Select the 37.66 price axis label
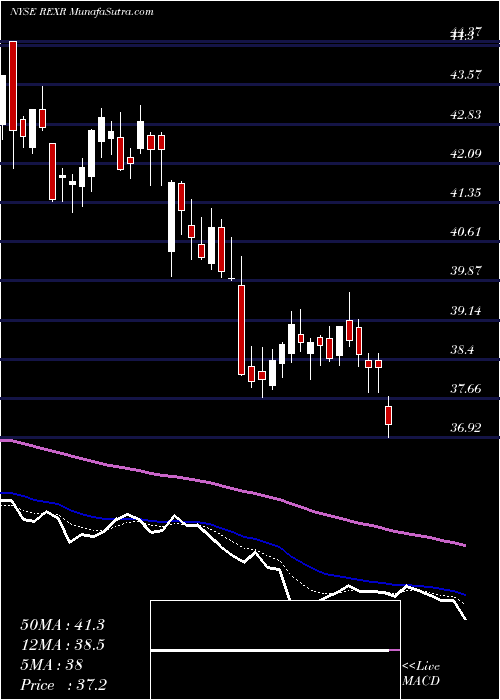 466,388
